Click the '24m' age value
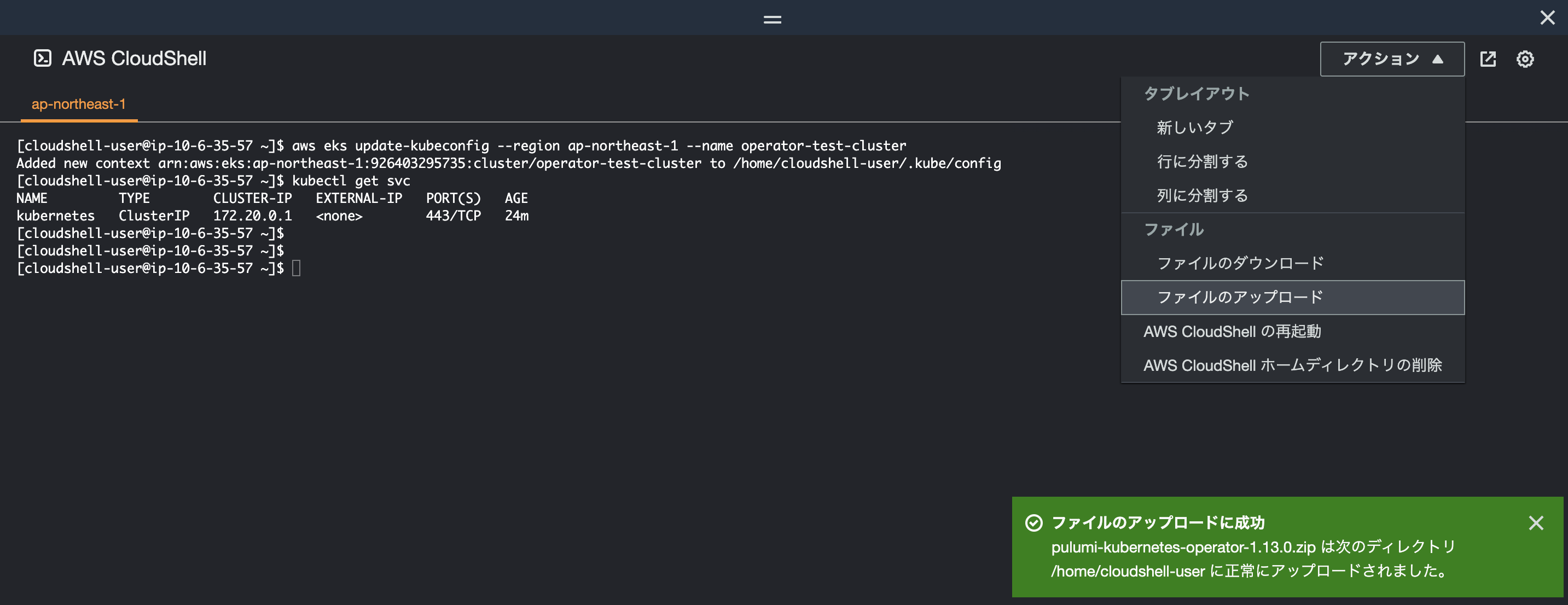 (x=517, y=216)
